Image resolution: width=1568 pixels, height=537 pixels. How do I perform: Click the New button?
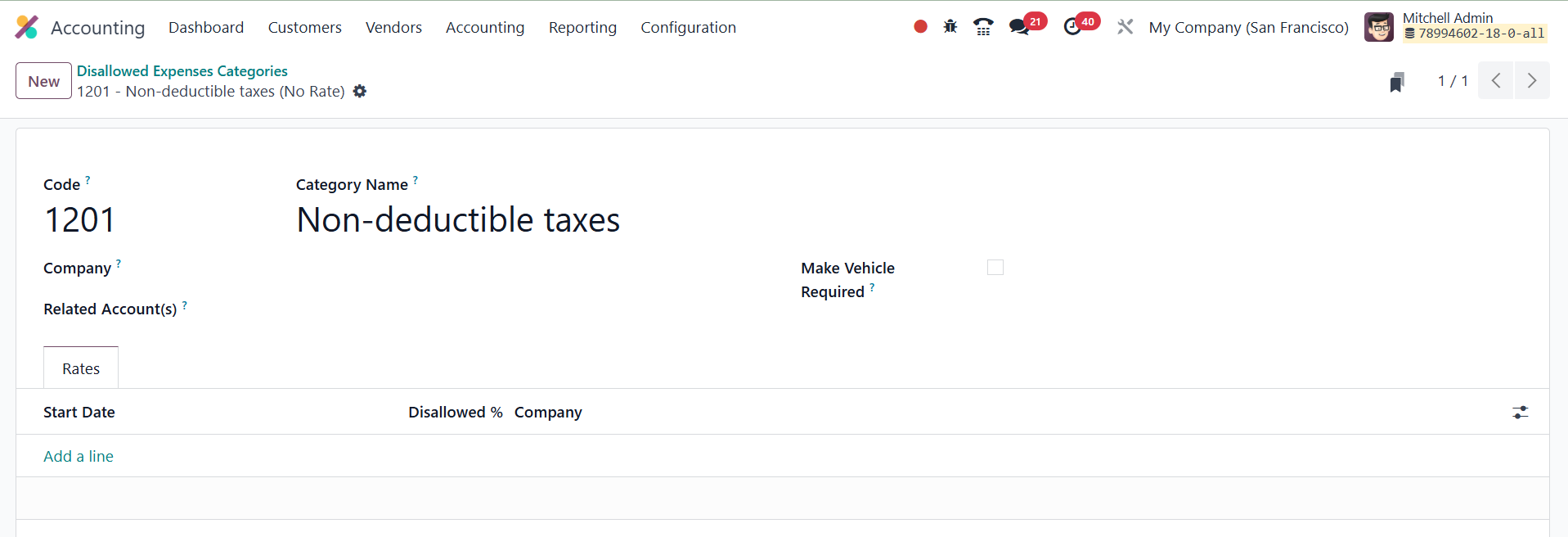coord(43,81)
